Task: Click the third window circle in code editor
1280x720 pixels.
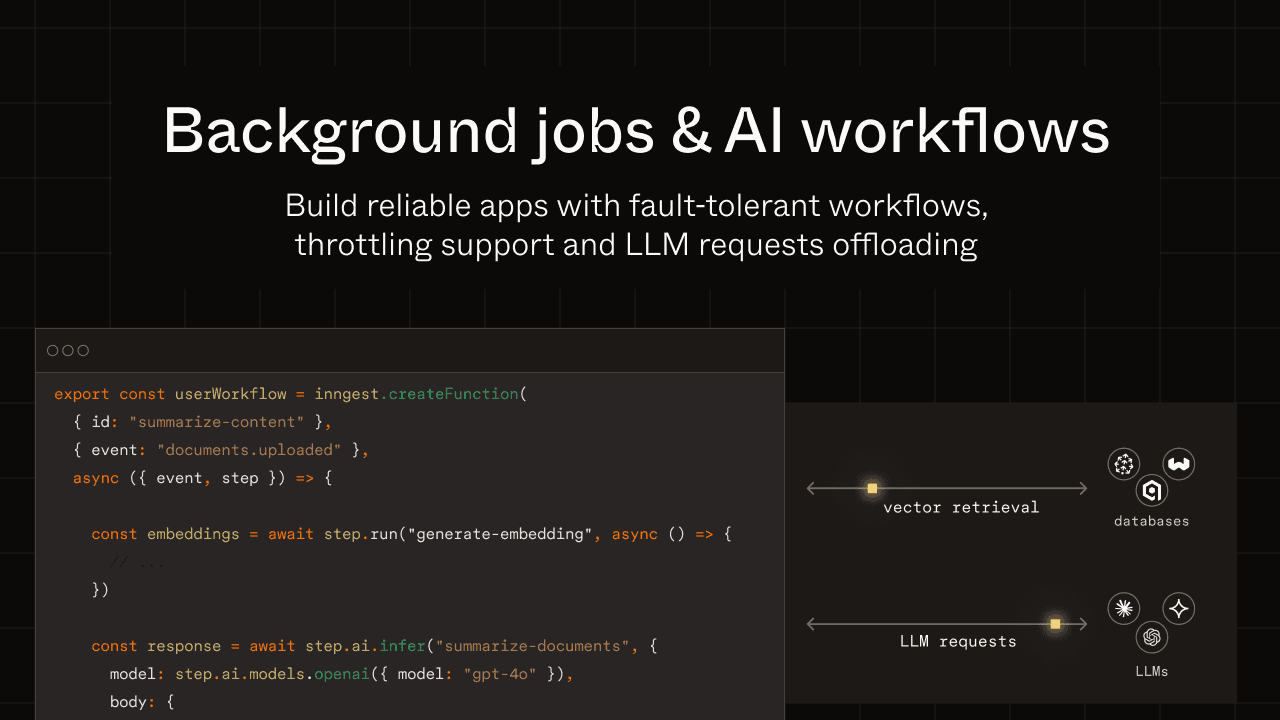Action: coord(83,350)
